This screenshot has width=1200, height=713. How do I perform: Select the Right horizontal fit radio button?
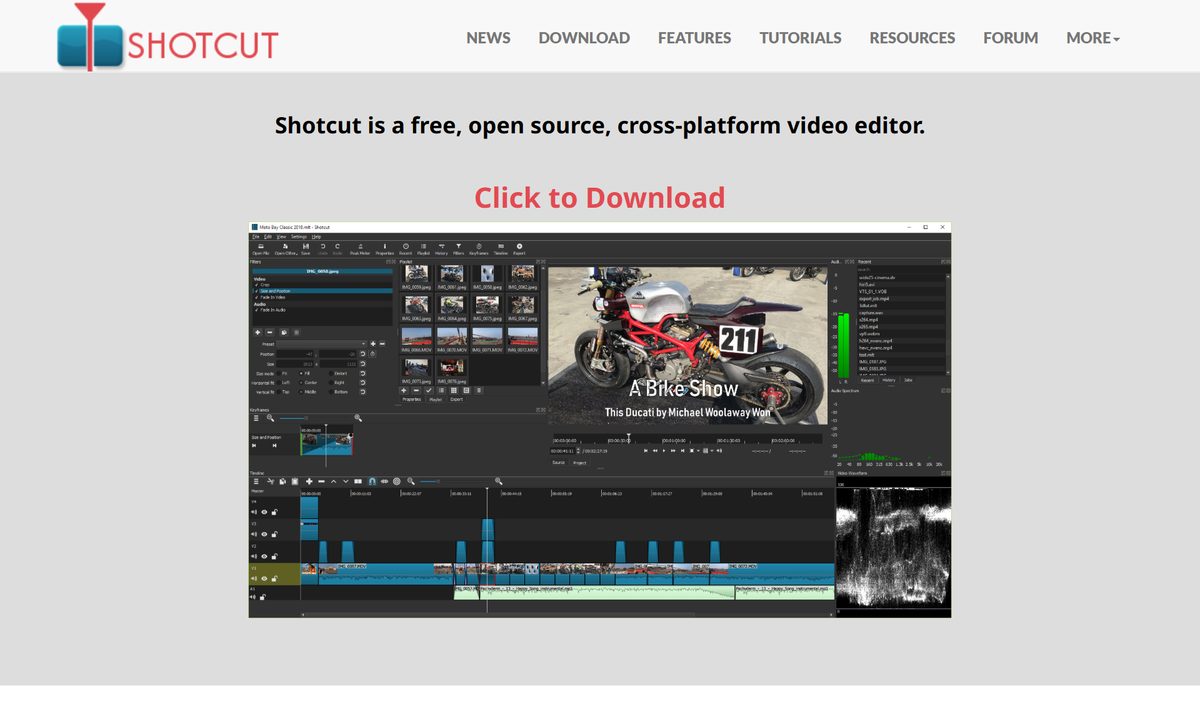tap(331, 382)
